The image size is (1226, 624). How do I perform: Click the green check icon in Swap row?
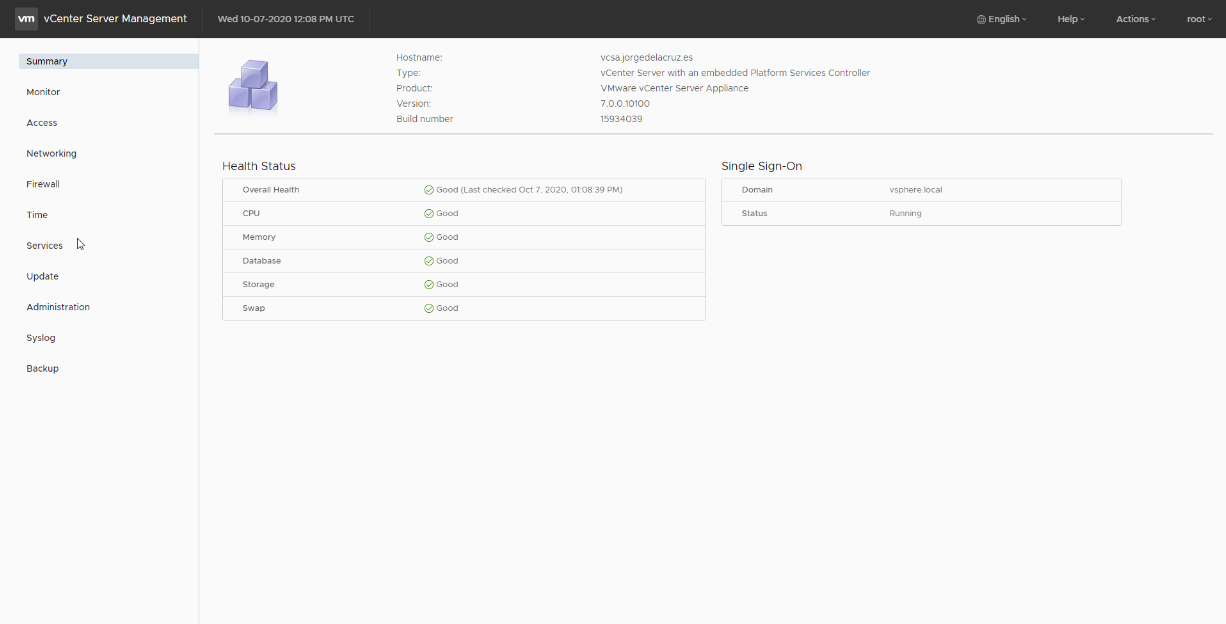pos(429,308)
